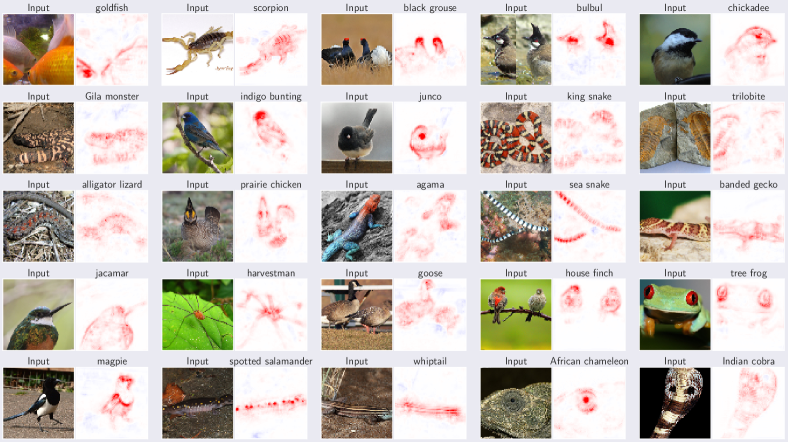Select the bulbul input photo
Screen dimensions: 788x442
pyautogui.click(x=516, y=49)
